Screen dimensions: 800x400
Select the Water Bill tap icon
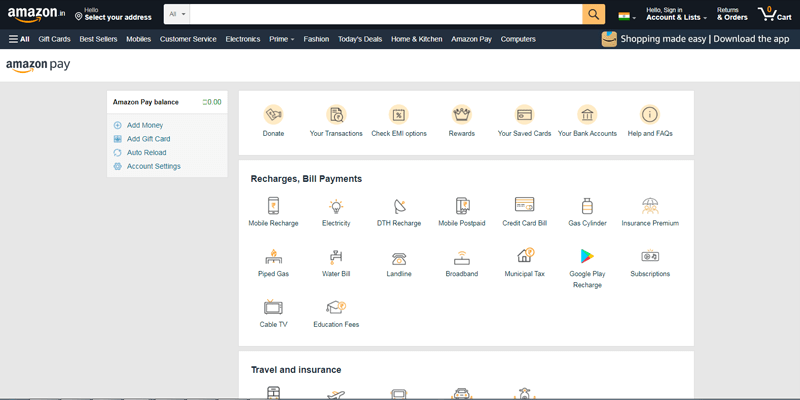tap(336, 257)
